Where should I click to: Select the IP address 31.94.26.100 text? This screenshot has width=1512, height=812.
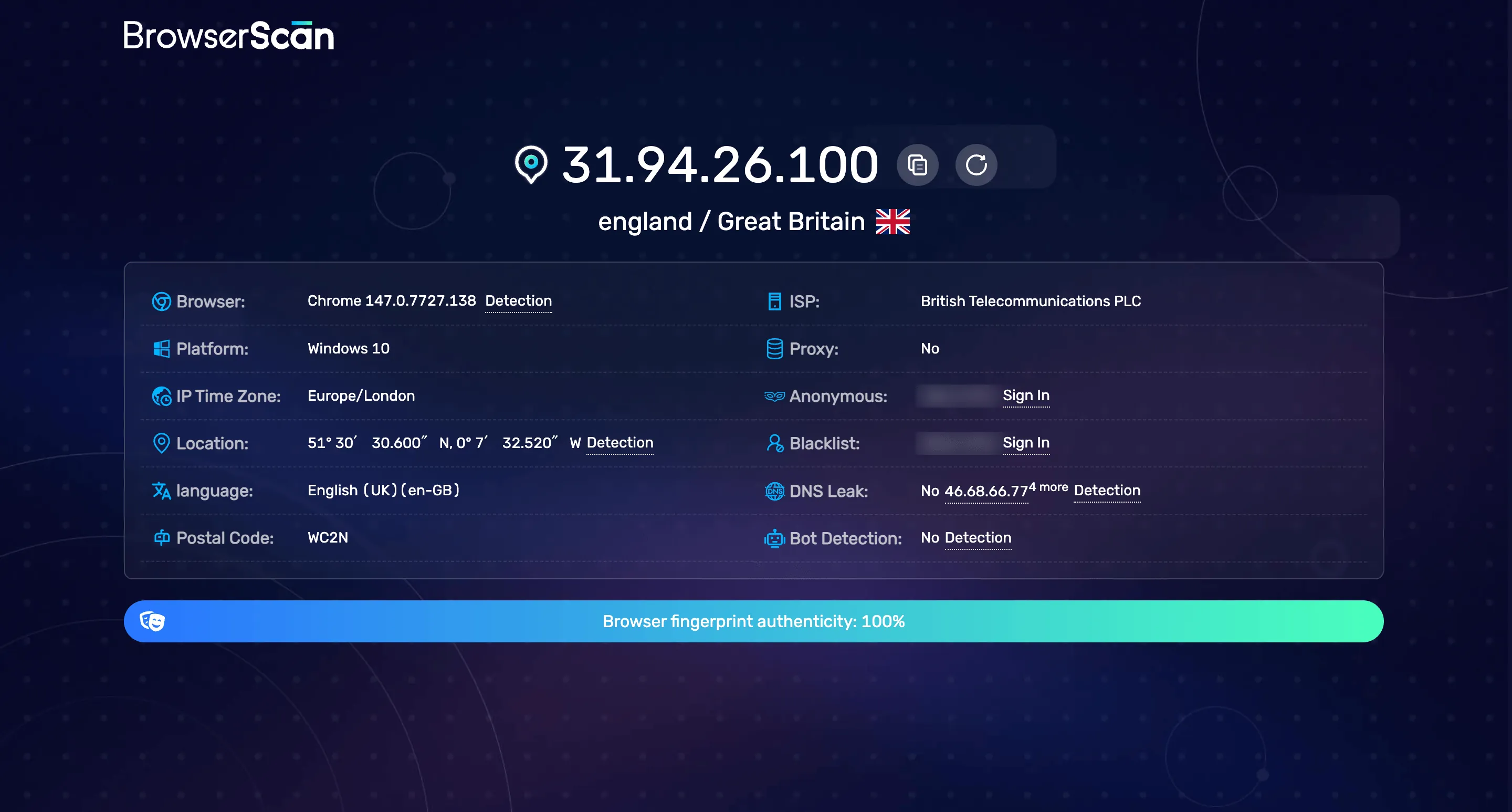click(720, 165)
